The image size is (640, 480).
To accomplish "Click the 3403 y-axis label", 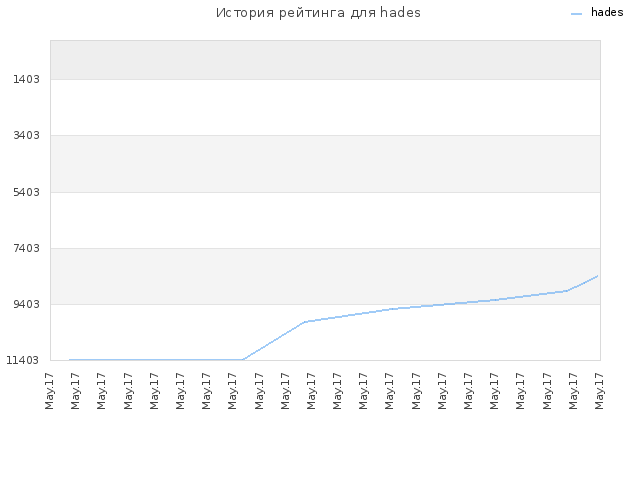I will tap(26, 135).
